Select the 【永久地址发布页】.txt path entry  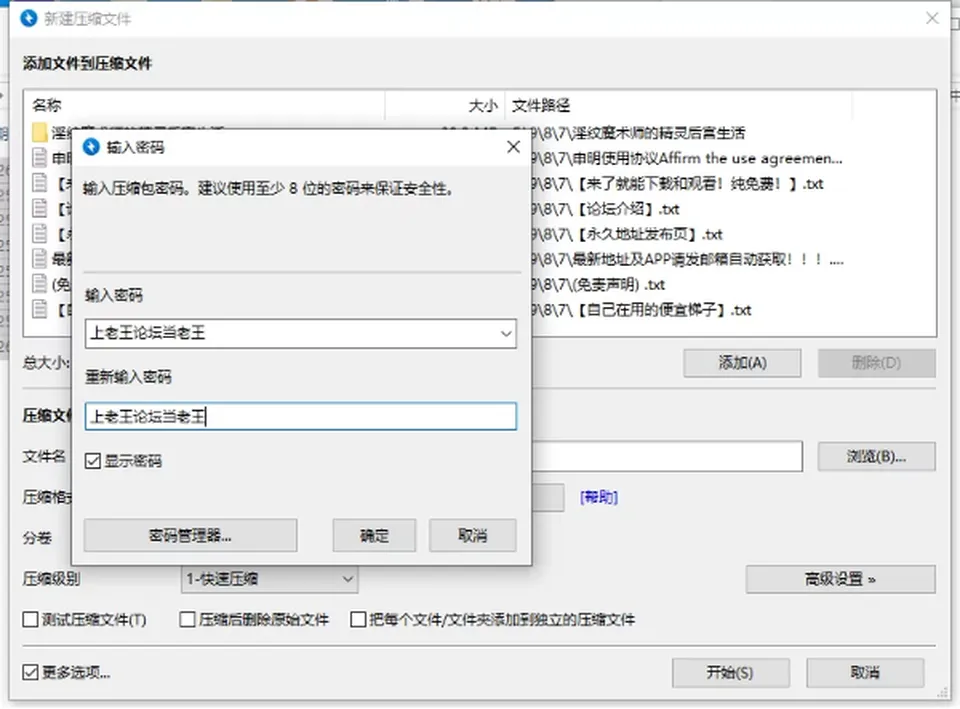pos(628,233)
